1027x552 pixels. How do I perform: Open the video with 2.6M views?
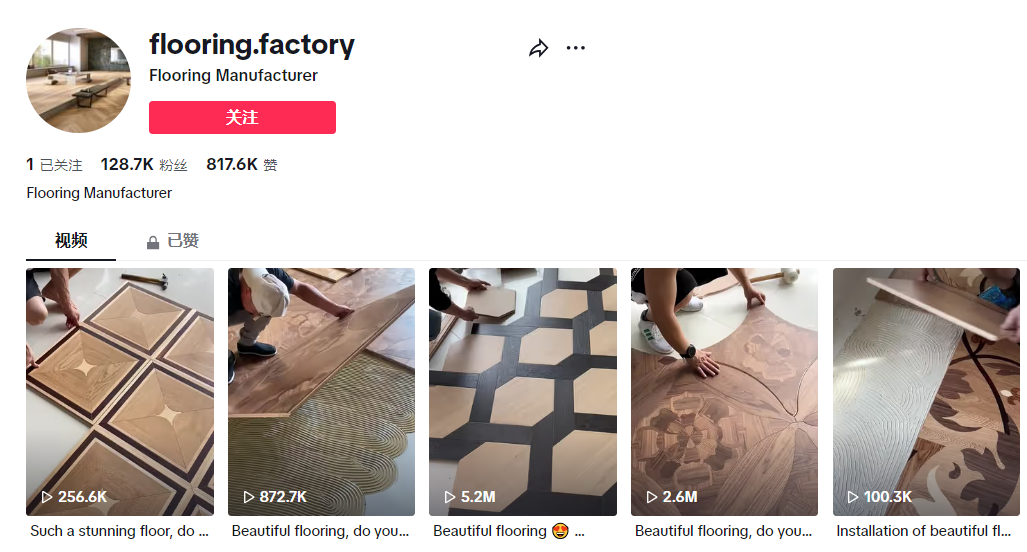(x=724, y=391)
